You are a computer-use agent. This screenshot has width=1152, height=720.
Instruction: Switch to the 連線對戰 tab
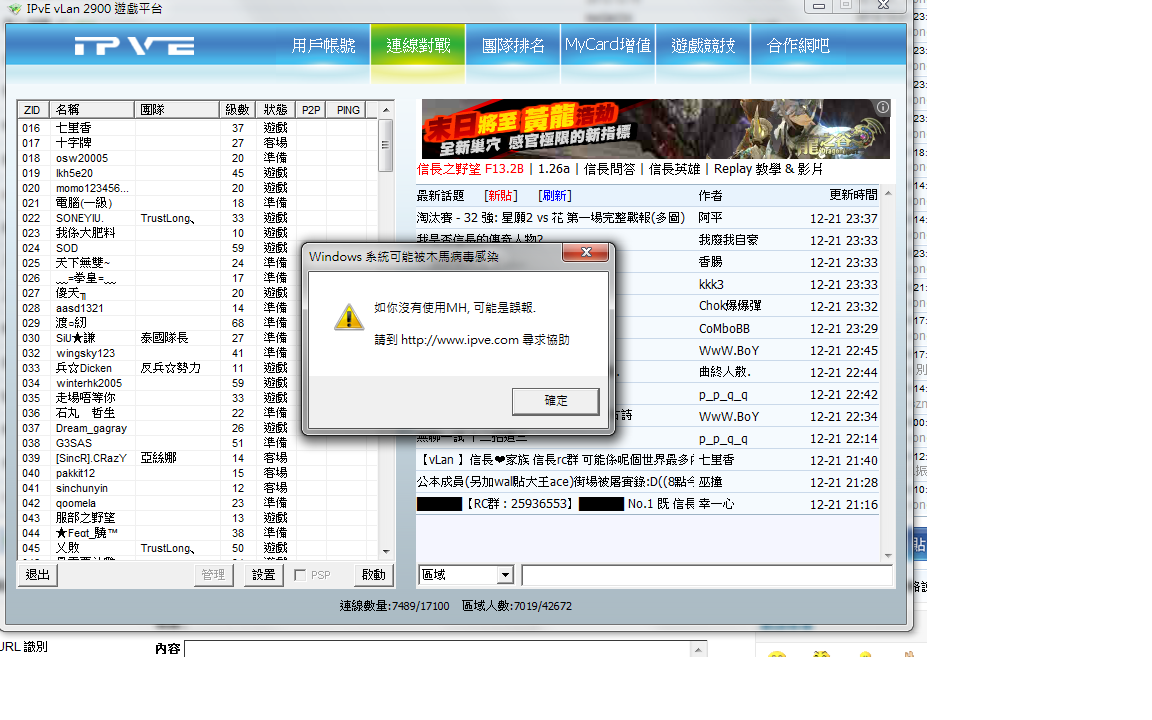pos(418,46)
